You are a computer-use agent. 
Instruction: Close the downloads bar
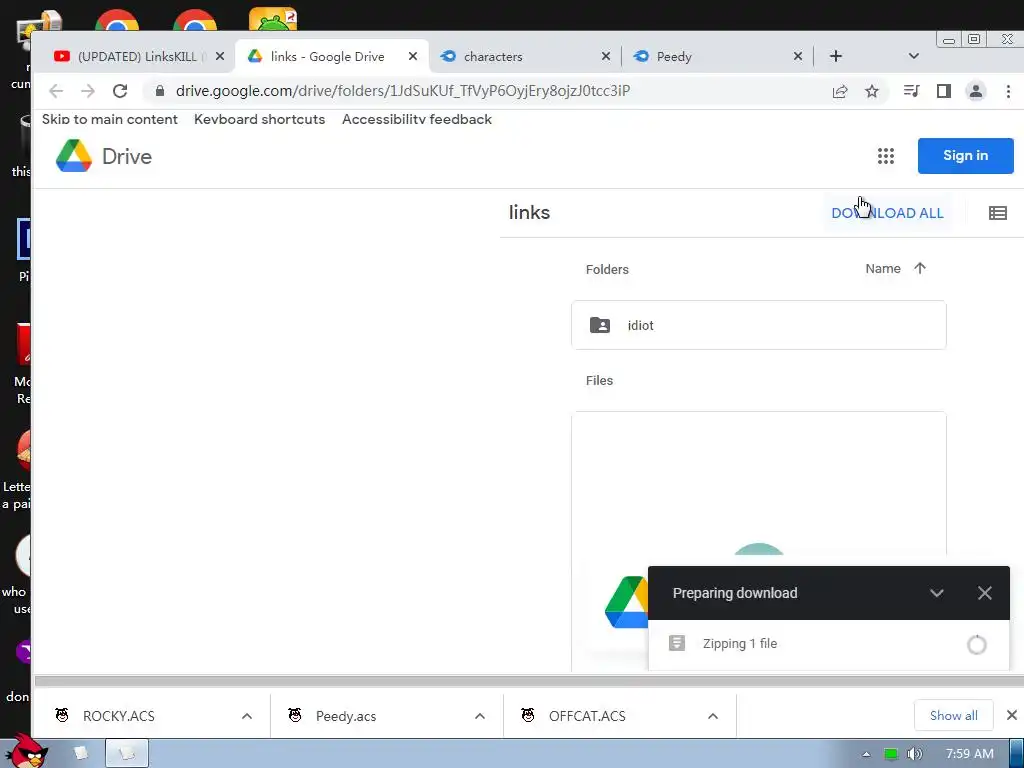[x=1012, y=715]
